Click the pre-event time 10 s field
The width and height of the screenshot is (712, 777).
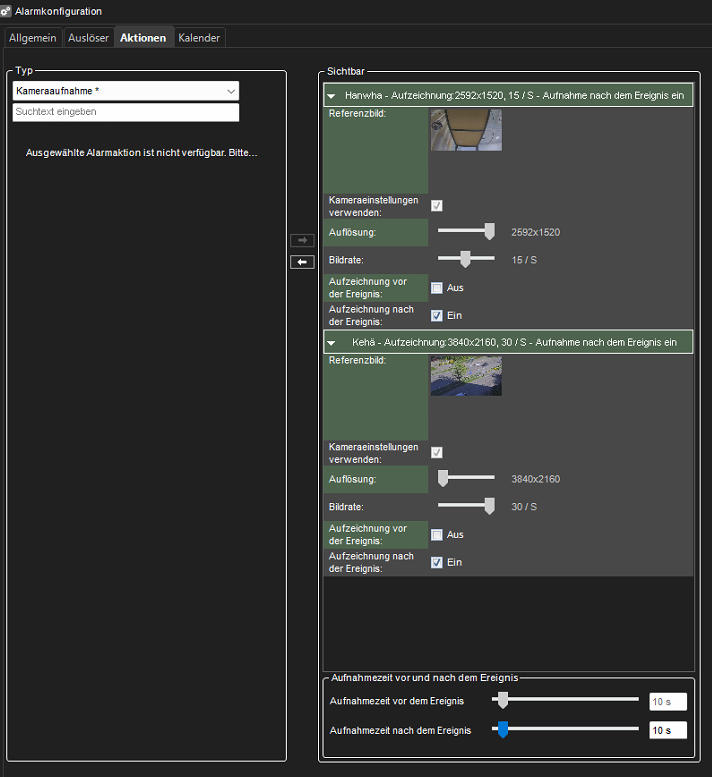[668, 702]
